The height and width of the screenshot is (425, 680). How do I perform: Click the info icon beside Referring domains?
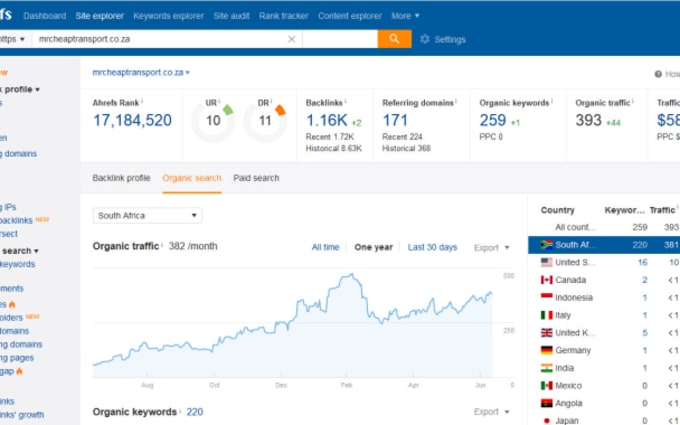pos(456,101)
